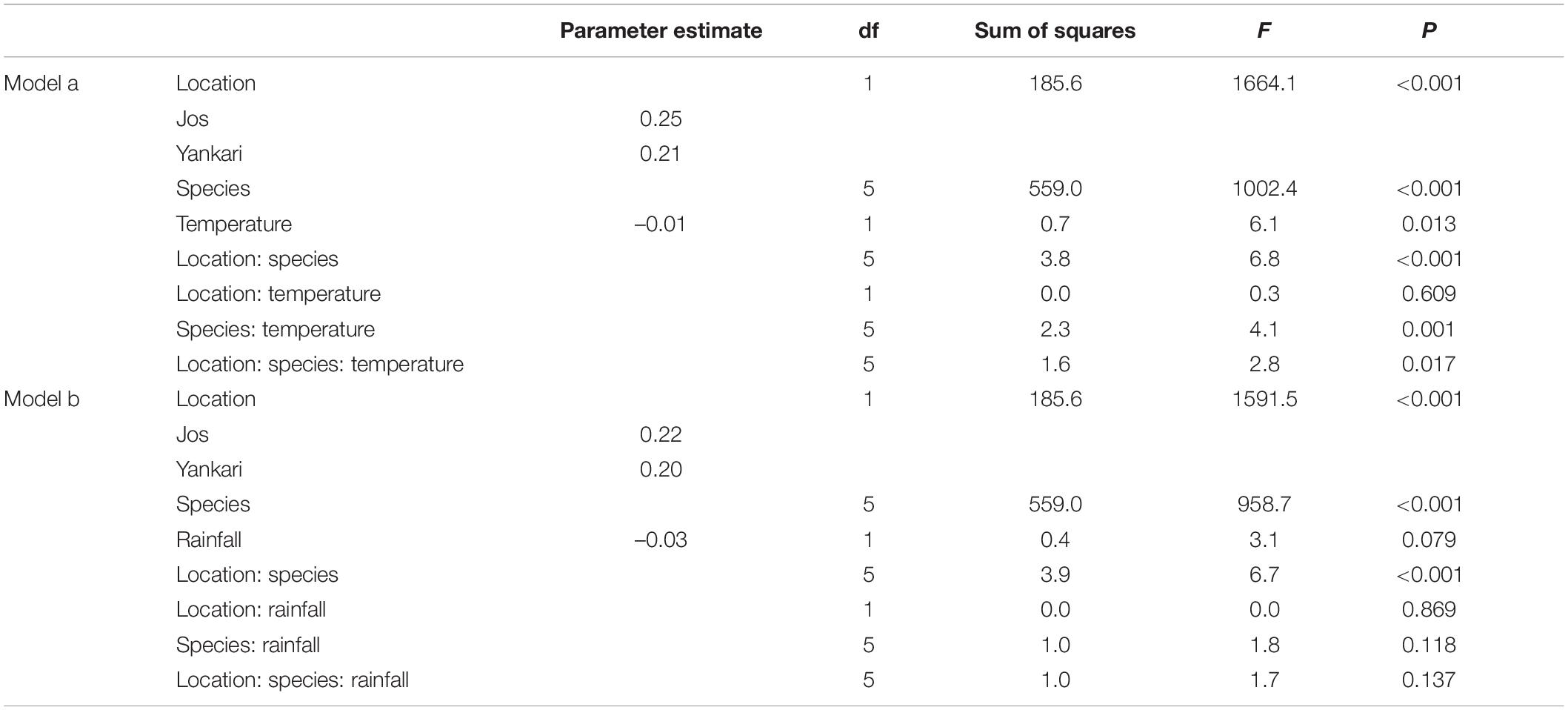1568x710 pixels.
Task: Click the df column header
Action: click(x=868, y=30)
